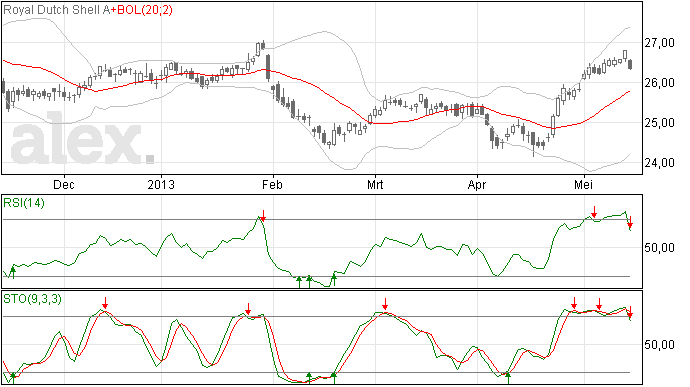Click the last RSI red sell arrow at chart end
690x387 pixels.
coord(630,222)
